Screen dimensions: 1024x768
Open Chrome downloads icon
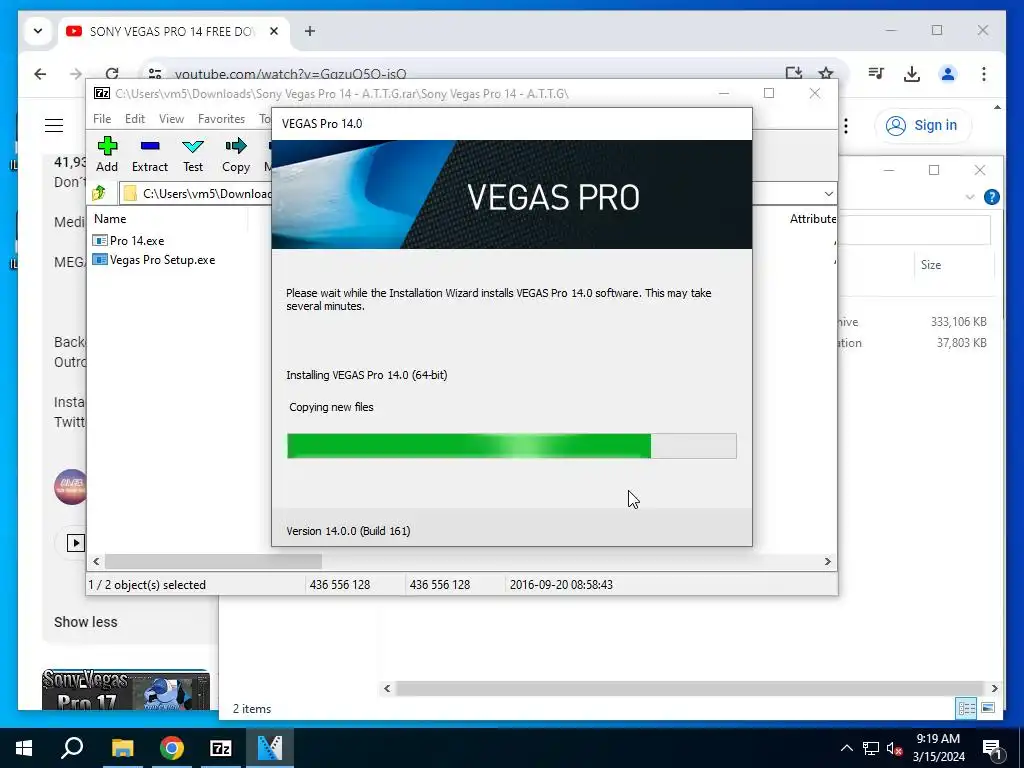(912, 74)
